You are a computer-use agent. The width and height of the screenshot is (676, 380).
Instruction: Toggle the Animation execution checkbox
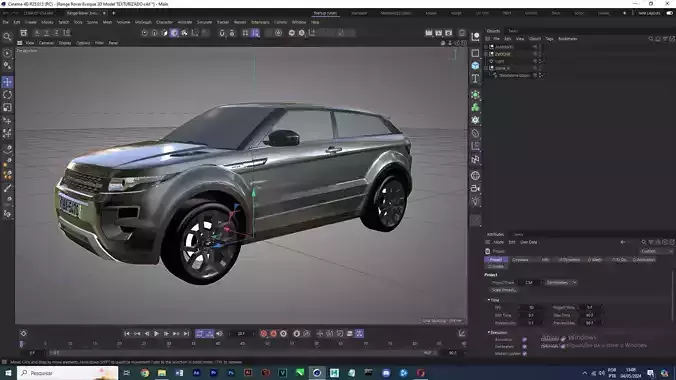coord(525,339)
